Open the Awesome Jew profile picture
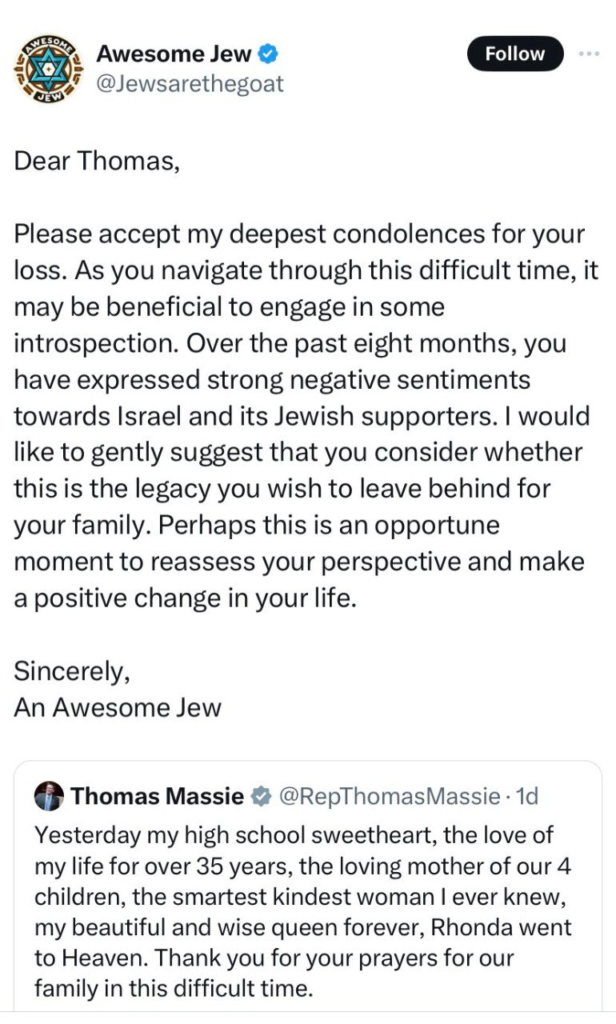 (x=46, y=69)
